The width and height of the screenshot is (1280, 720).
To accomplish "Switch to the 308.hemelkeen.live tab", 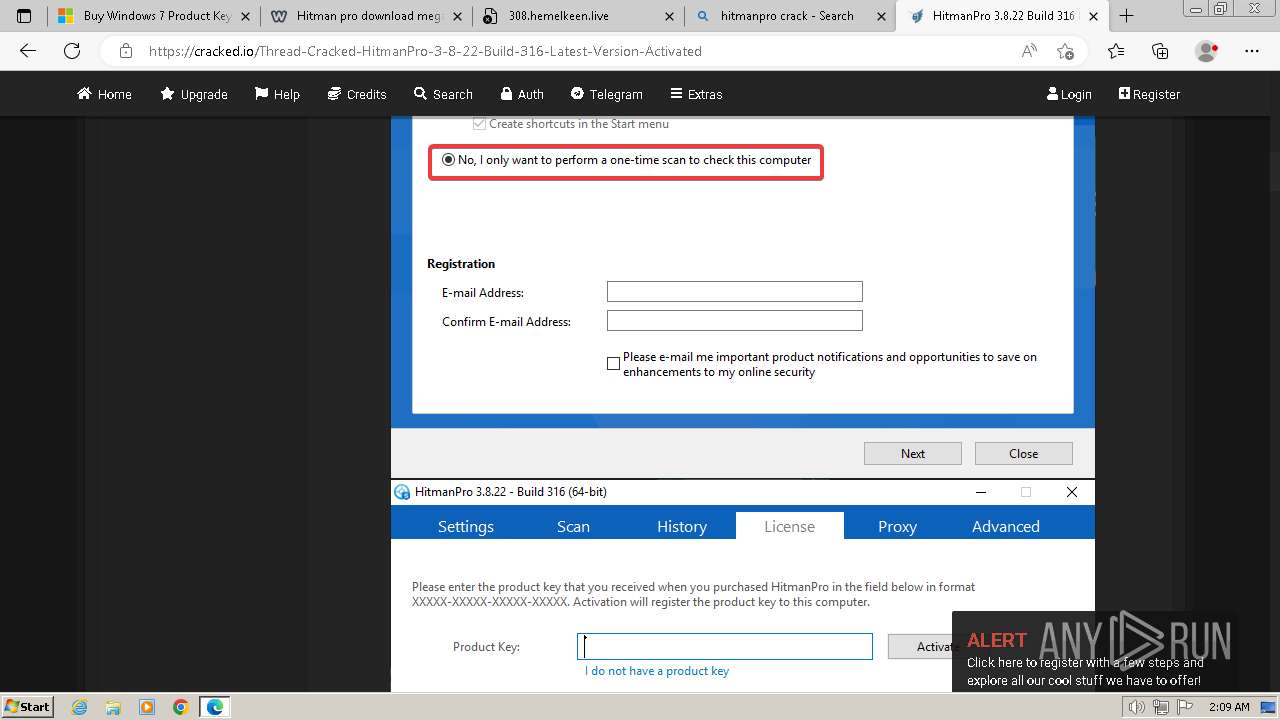I will point(578,16).
